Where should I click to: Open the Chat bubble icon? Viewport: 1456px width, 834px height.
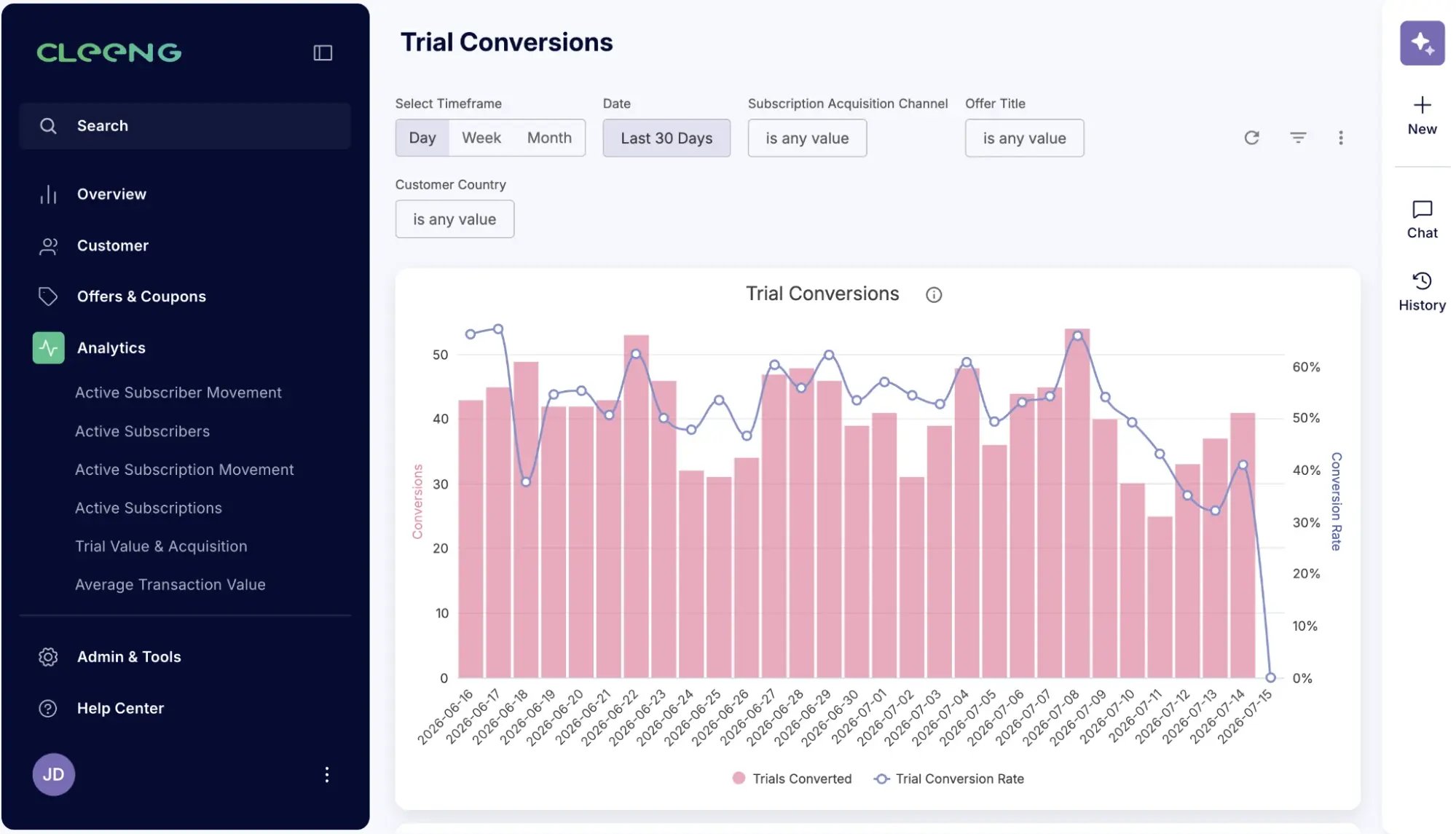pos(1422,210)
